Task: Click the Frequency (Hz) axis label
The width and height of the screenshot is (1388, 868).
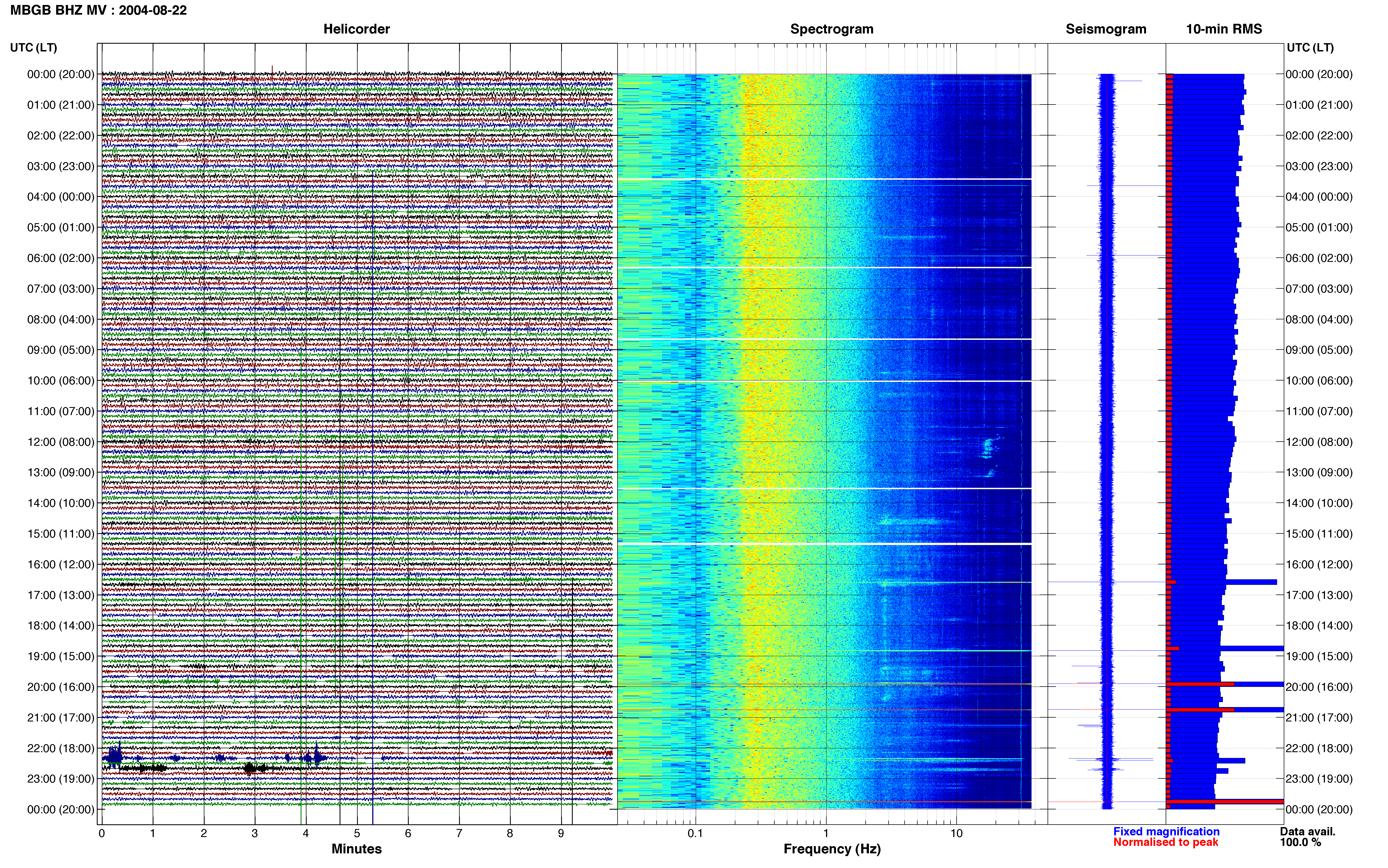Action: [x=832, y=849]
